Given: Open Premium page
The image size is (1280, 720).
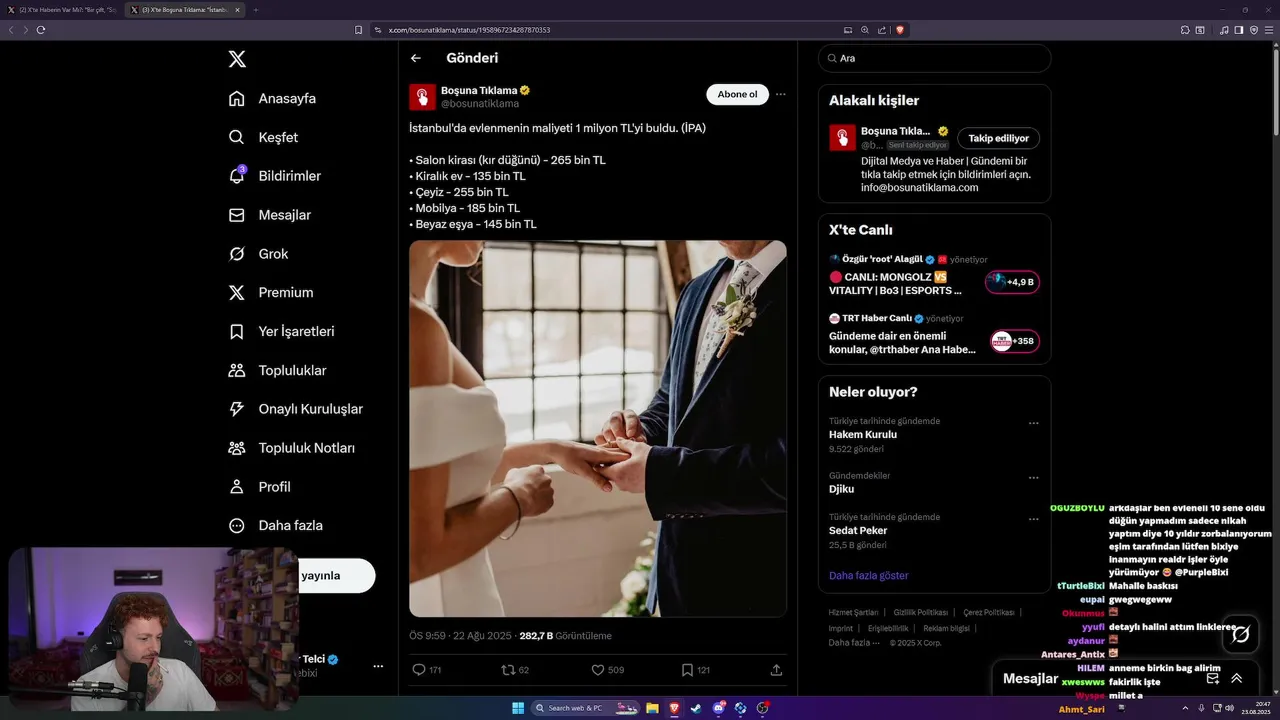Looking at the screenshot, I should coord(270,292).
